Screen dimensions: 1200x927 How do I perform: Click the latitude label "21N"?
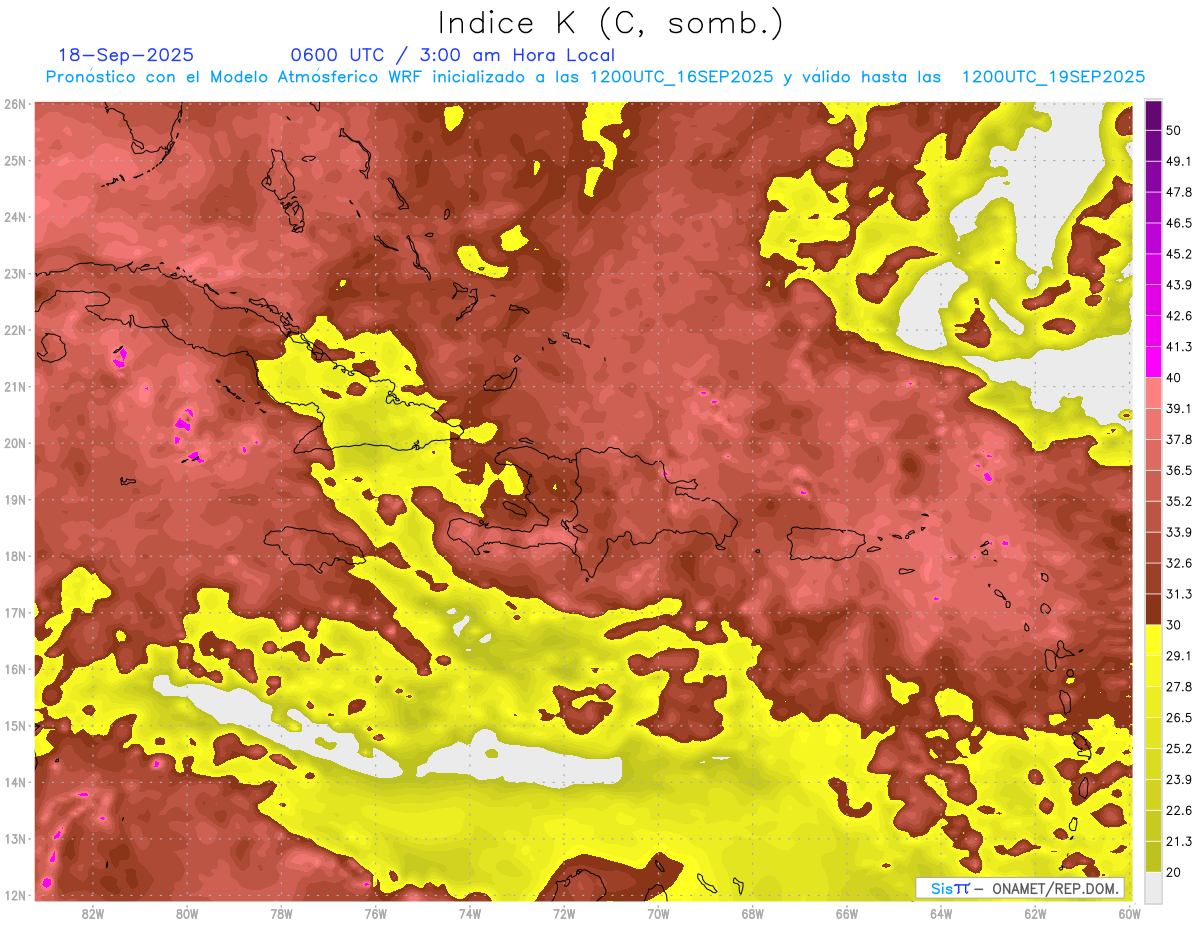click(15, 386)
